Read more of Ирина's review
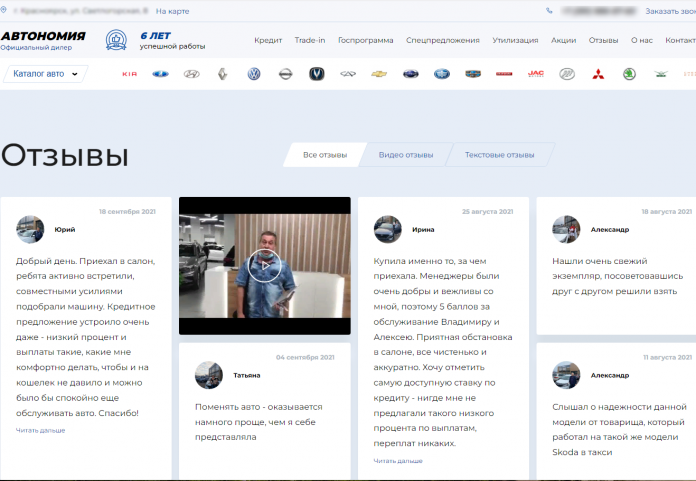The image size is (696, 481). (x=398, y=461)
